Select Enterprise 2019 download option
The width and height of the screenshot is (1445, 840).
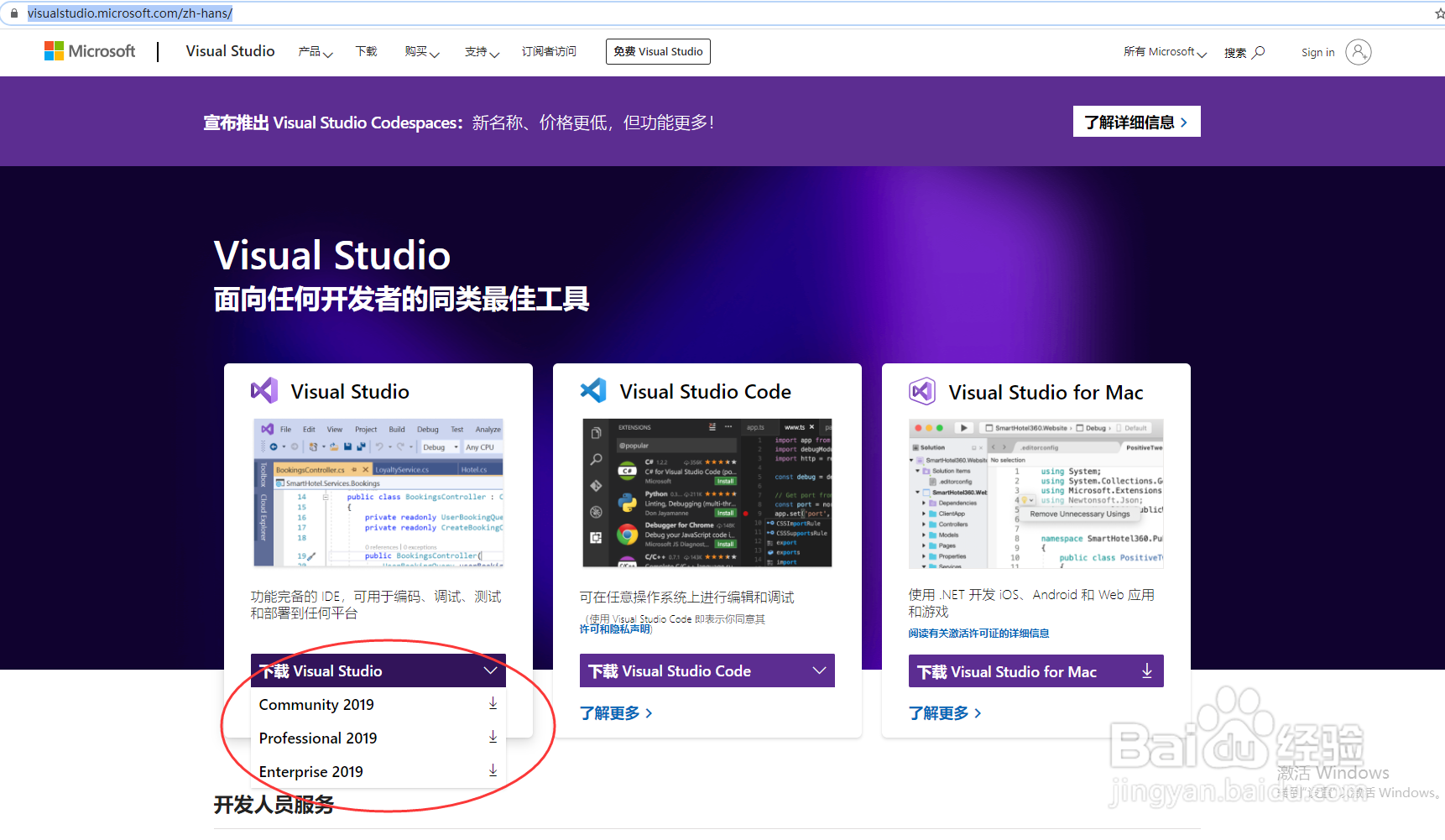378,771
